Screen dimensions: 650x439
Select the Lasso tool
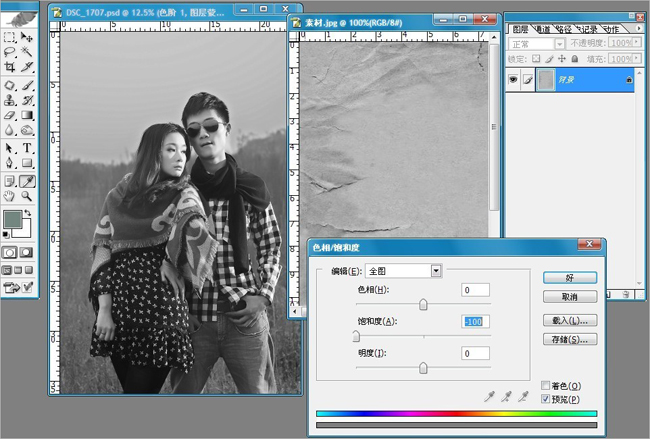tap(10, 52)
